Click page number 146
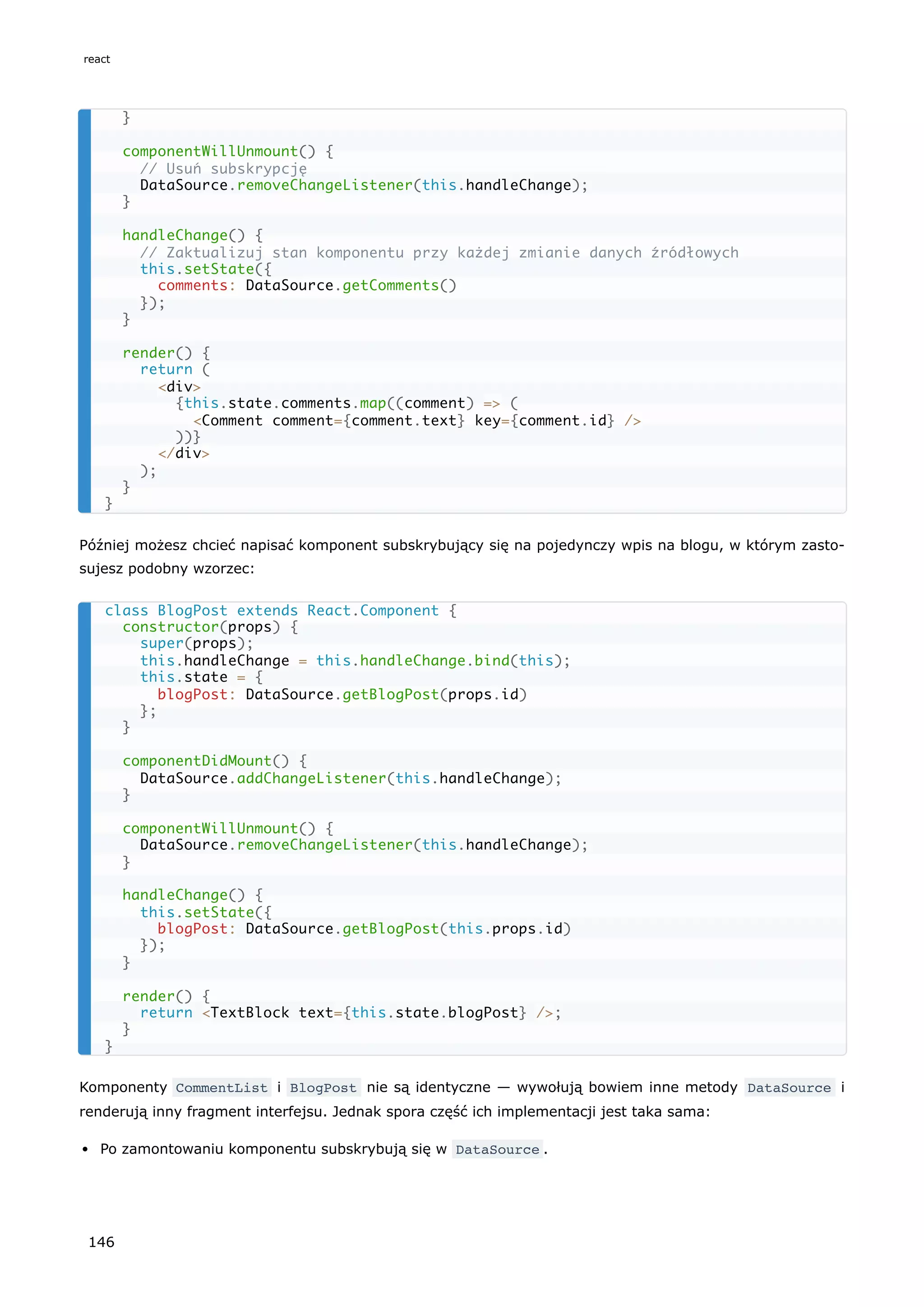This screenshot has height=1307, width=924. tap(101, 1242)
